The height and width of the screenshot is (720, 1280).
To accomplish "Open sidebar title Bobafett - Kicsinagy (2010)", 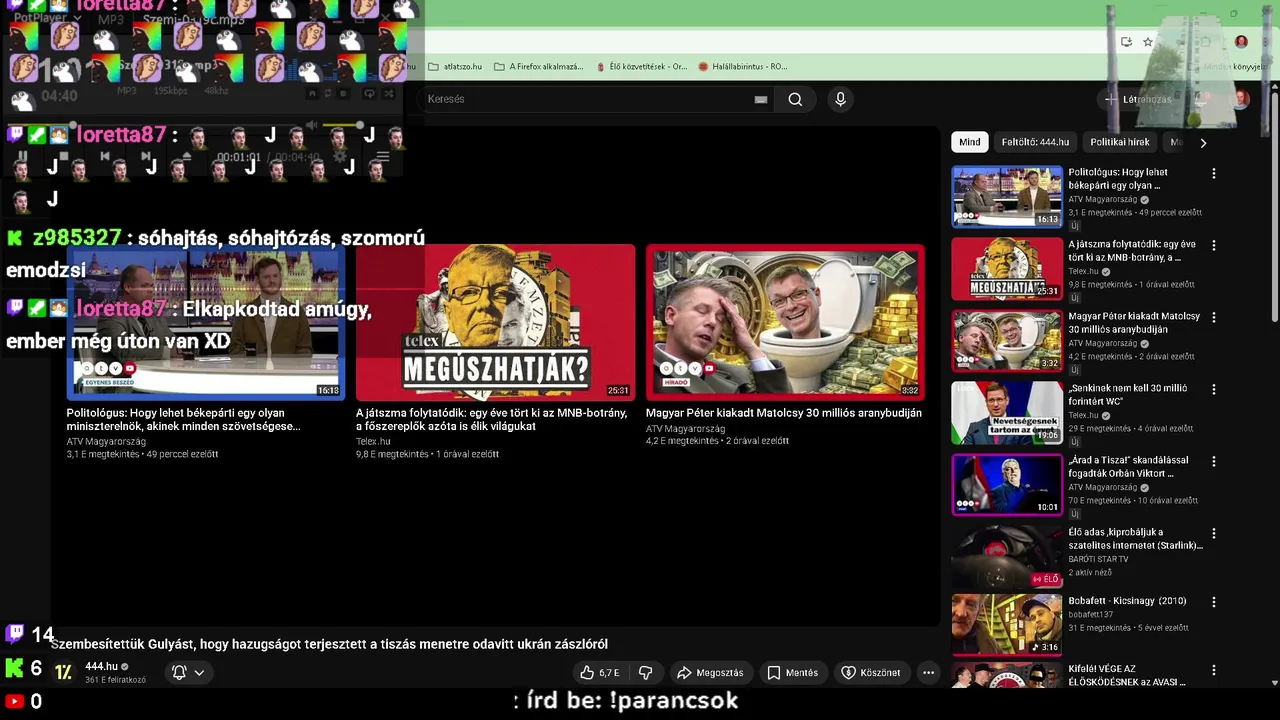I will 1127,601.
